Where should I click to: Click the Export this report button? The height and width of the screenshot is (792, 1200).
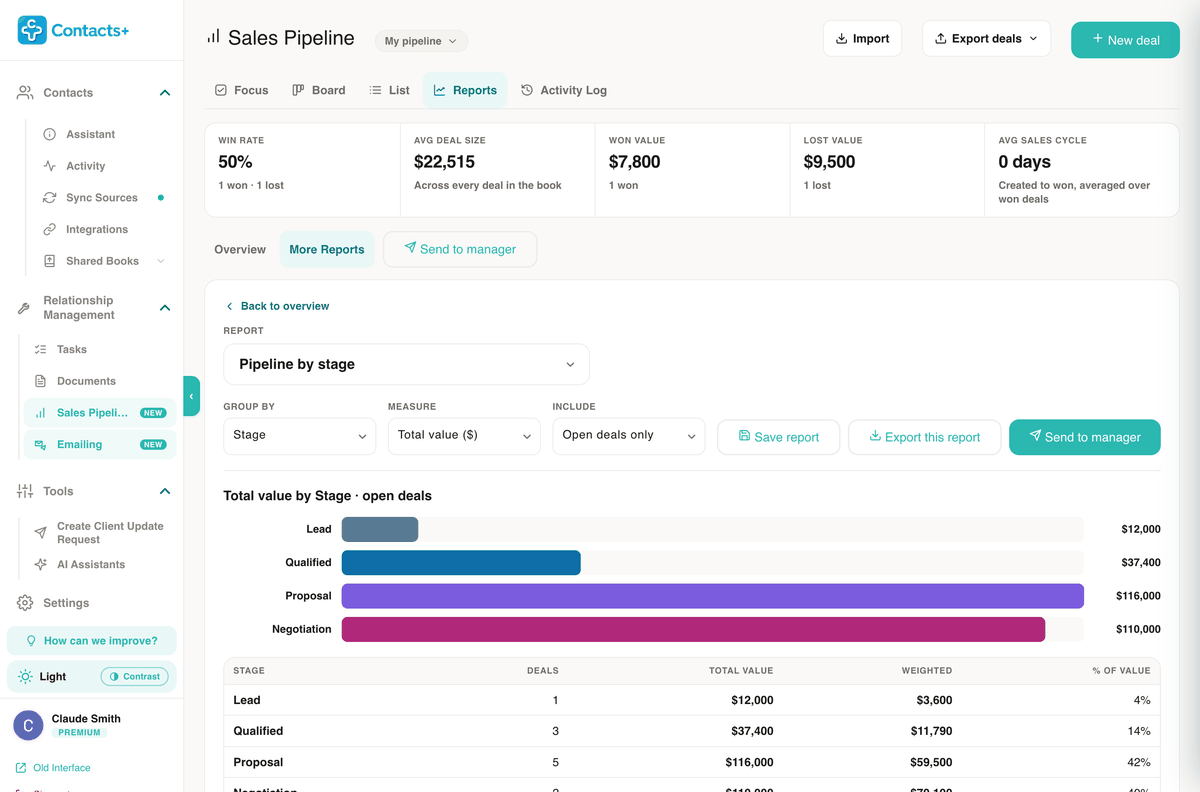click(924, 437)
